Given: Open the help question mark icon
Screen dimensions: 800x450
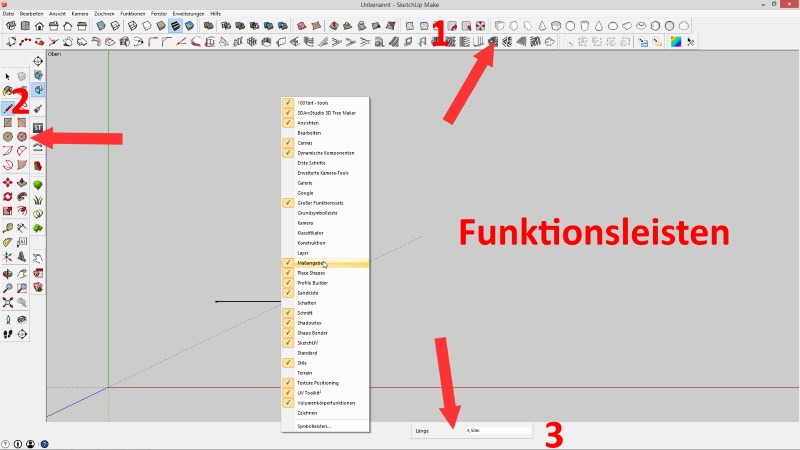Looking at the screenshot, I should 44,443.
